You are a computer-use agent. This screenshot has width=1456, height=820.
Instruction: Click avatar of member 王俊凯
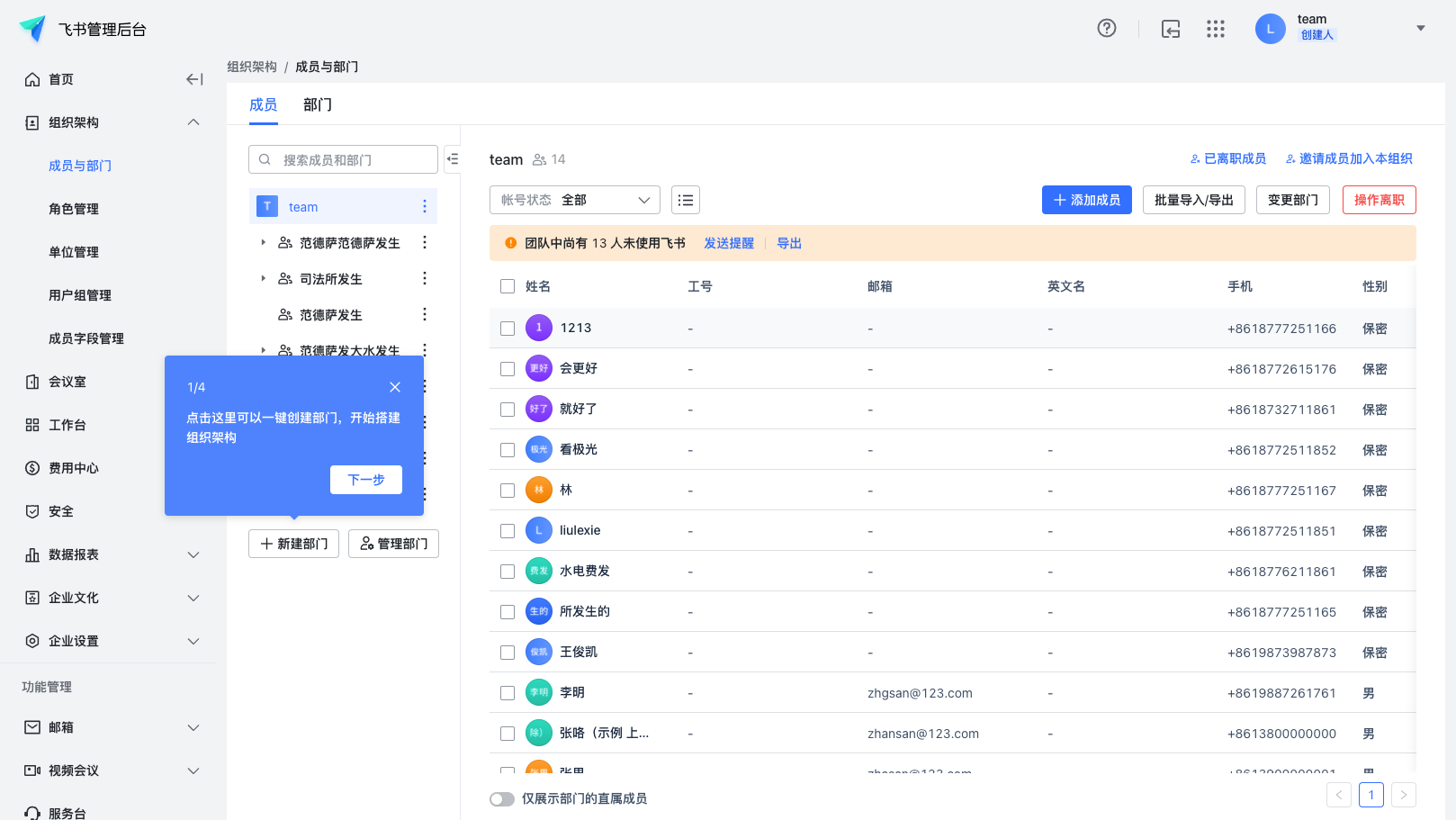(x=539, y=652)
